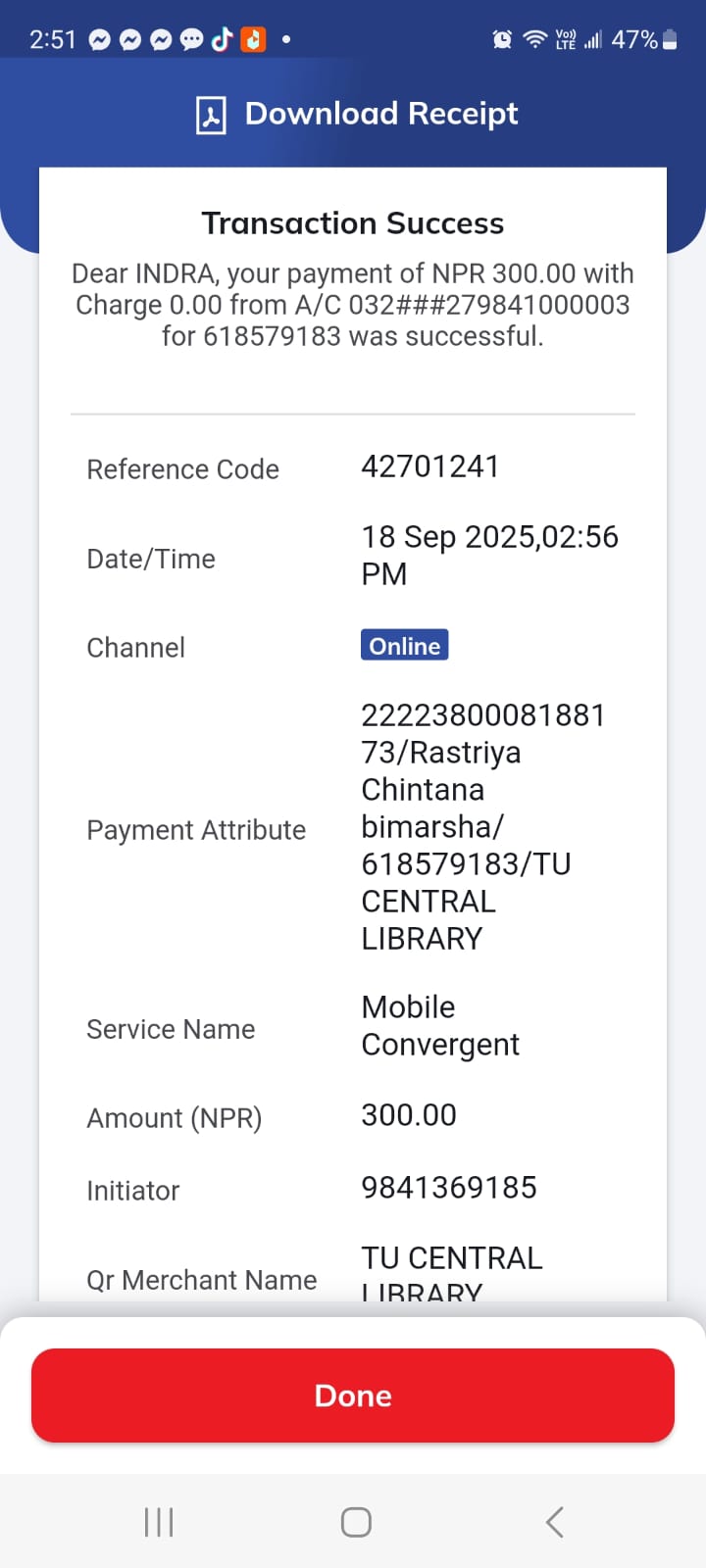Select the reference code 42701241

pyautogui.click(x=430, y=466)
